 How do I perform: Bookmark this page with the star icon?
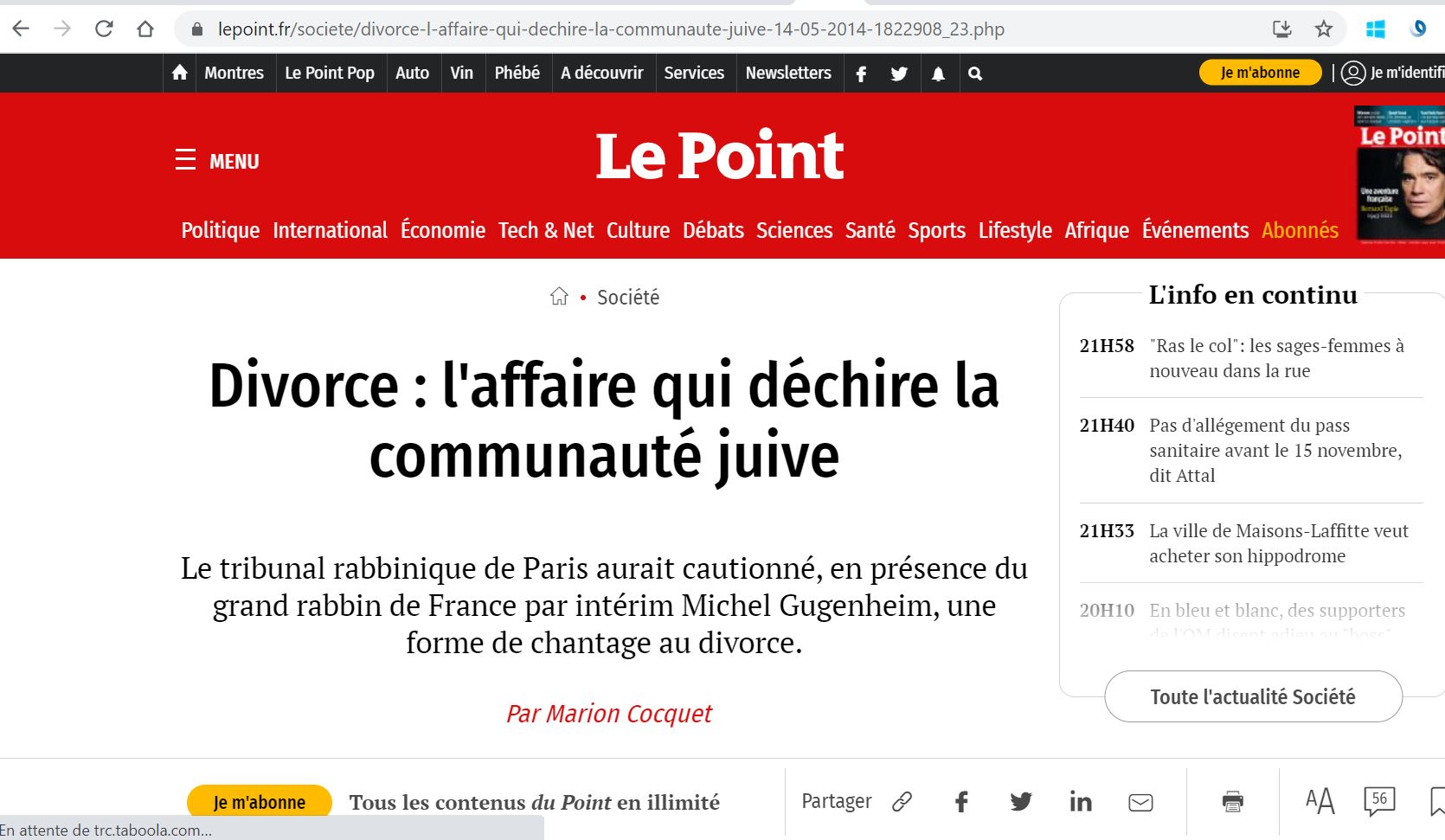[x=1324, y=29]
